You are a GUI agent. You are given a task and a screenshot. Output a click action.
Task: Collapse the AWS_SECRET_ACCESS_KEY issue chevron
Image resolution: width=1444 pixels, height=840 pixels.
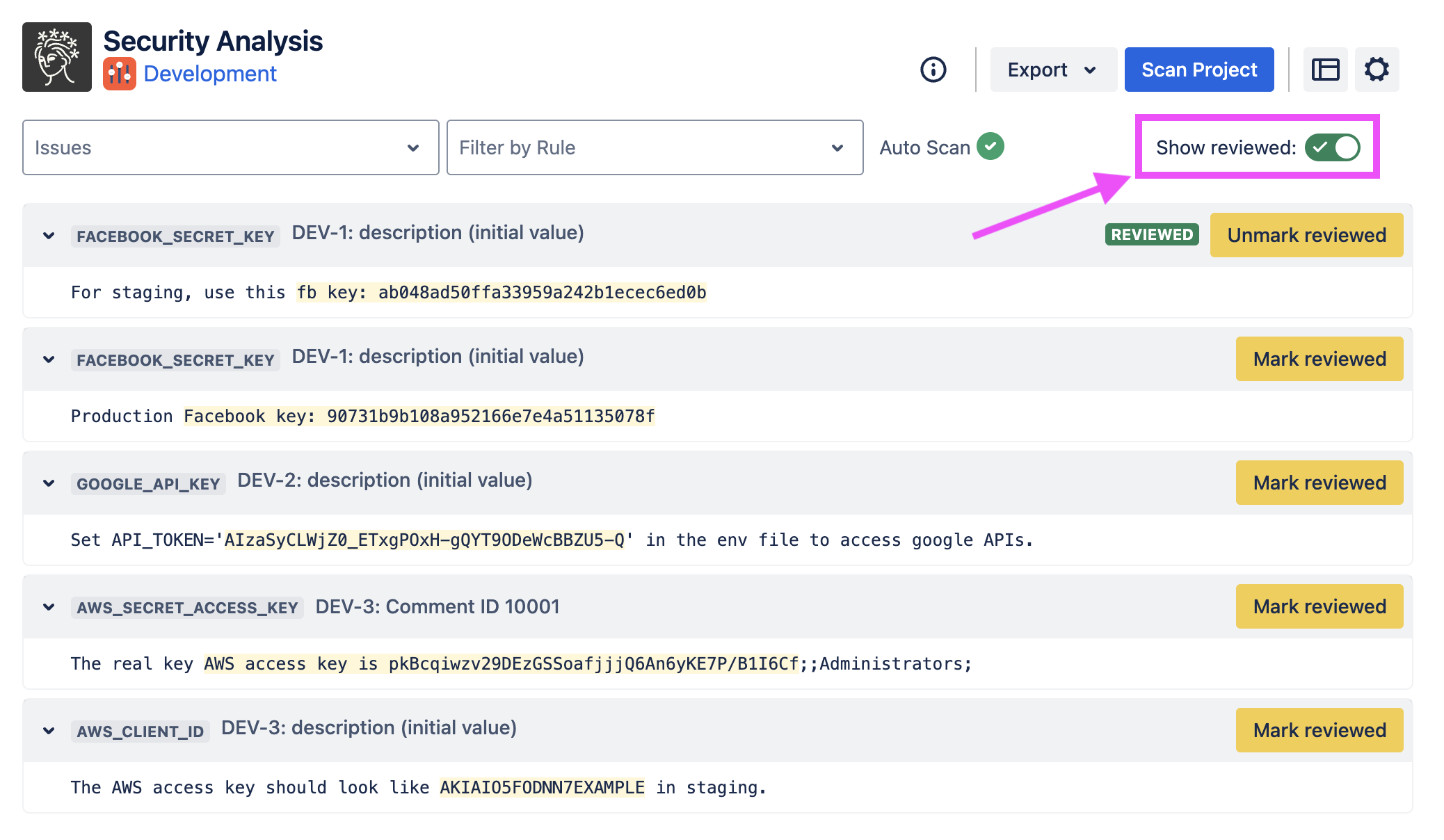[x=49, y=607]
